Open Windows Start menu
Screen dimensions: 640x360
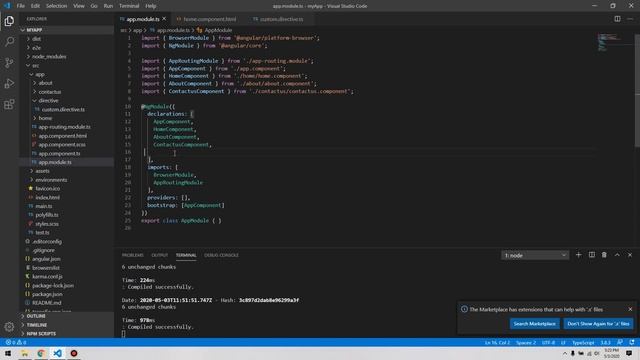(8, 353)
